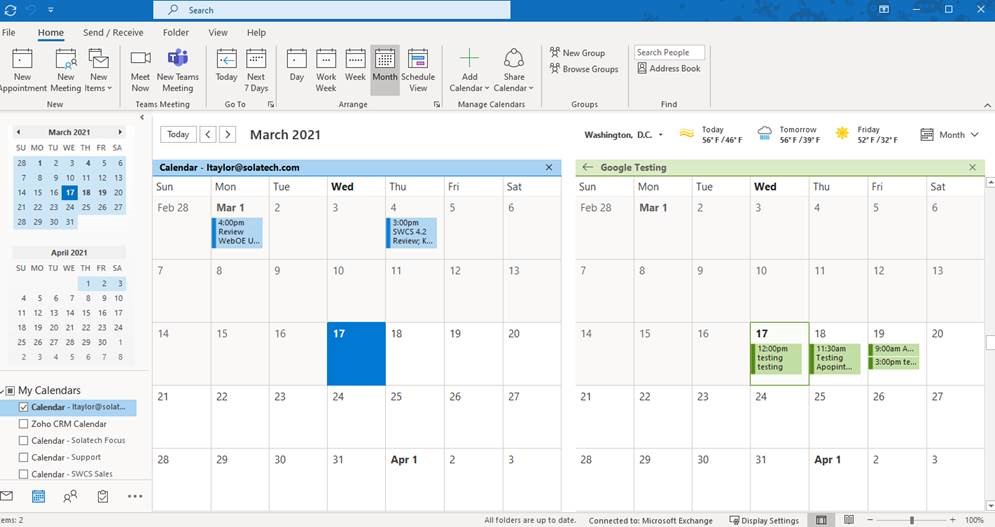995x527 pixels.
Task: Click overlay arrow on Google Testing
Action: pos(587,168)
